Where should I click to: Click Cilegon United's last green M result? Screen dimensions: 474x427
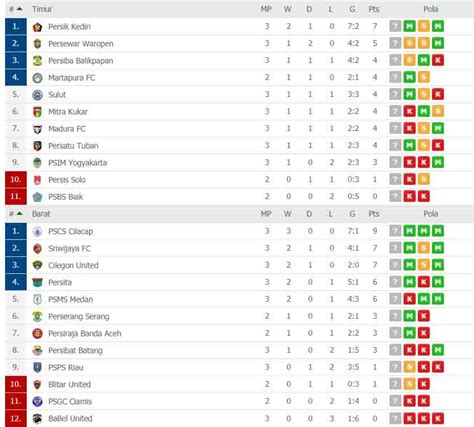click(438, 265)
